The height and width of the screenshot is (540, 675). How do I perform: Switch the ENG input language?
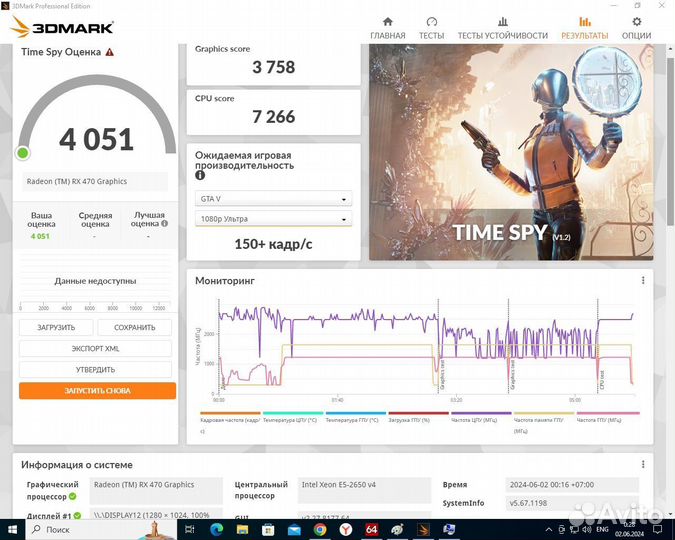point(602,529)
